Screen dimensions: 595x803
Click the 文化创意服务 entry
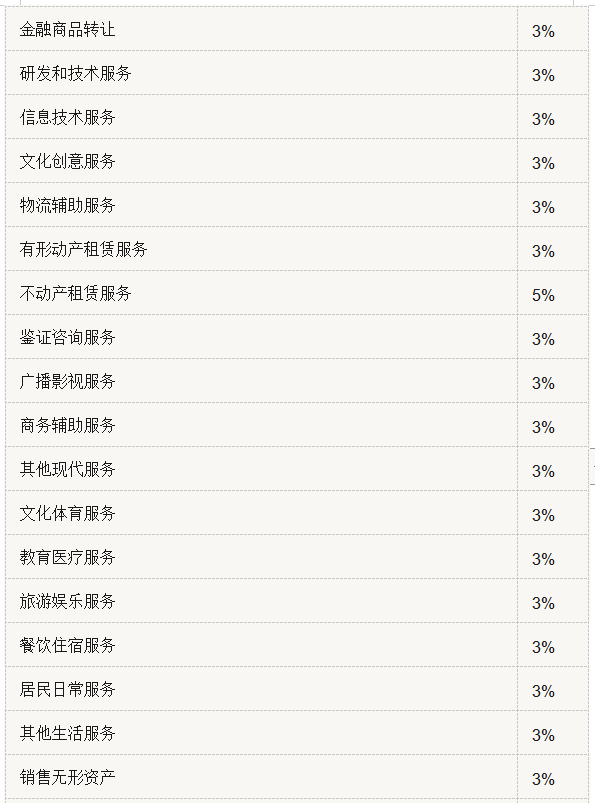point(67,161)
